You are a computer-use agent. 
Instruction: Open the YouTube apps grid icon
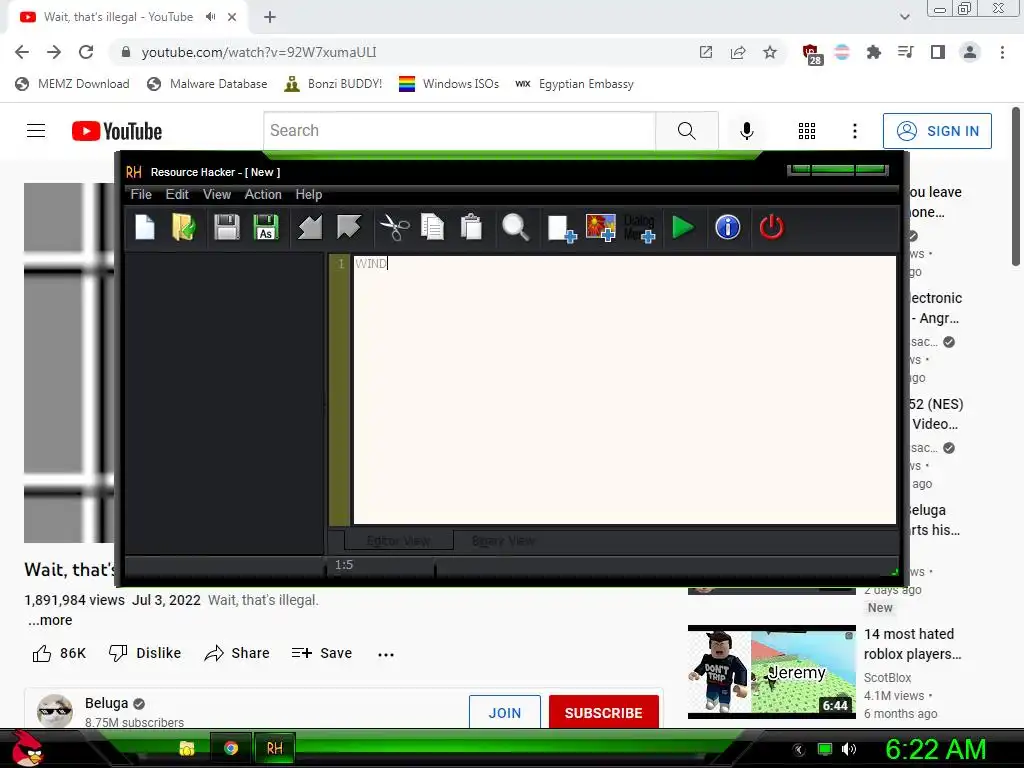[x=807, y=131]
